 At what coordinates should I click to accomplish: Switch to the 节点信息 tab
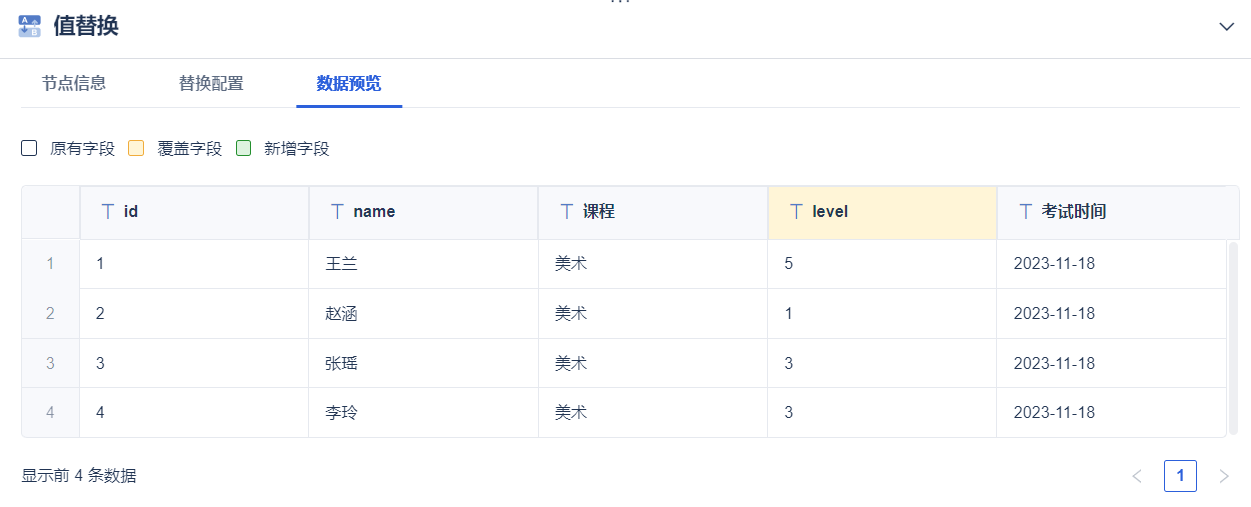tap(74, 83)
